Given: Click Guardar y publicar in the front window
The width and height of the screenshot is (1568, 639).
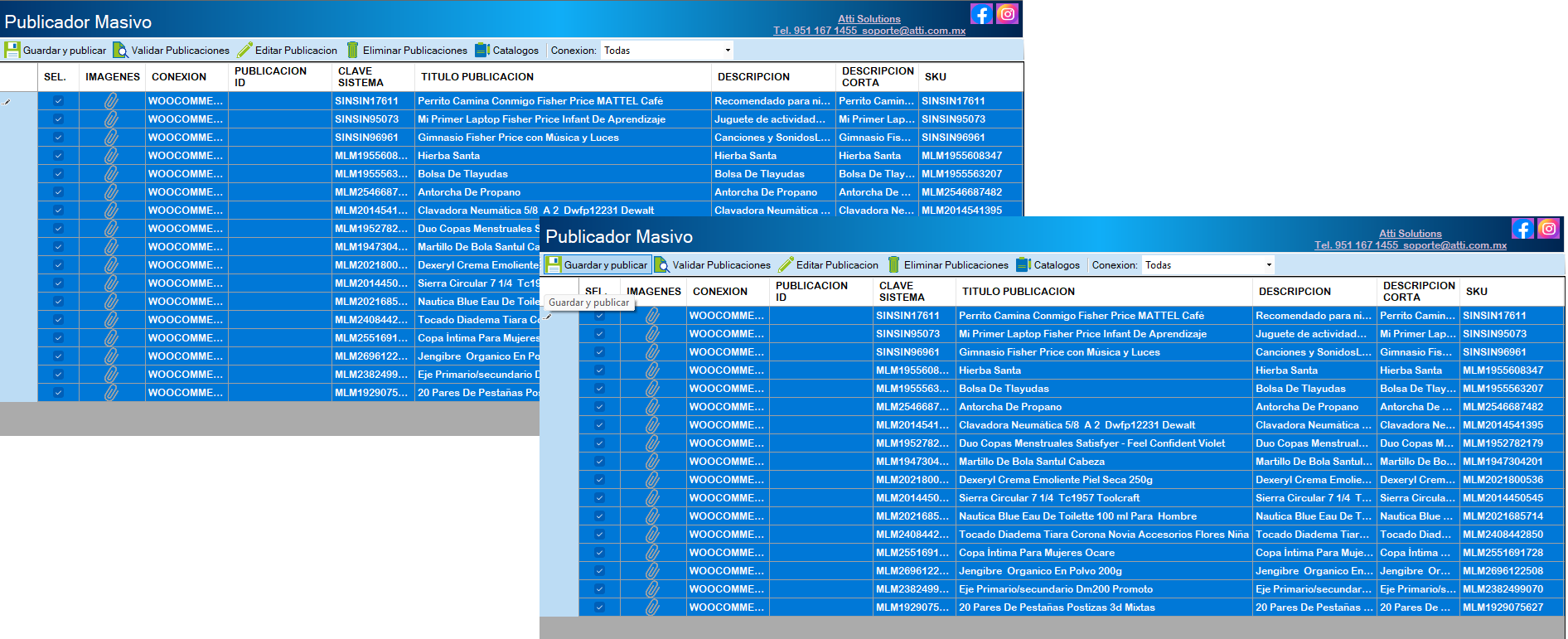Looking at the screenshot, I should [x=597, y=265].
